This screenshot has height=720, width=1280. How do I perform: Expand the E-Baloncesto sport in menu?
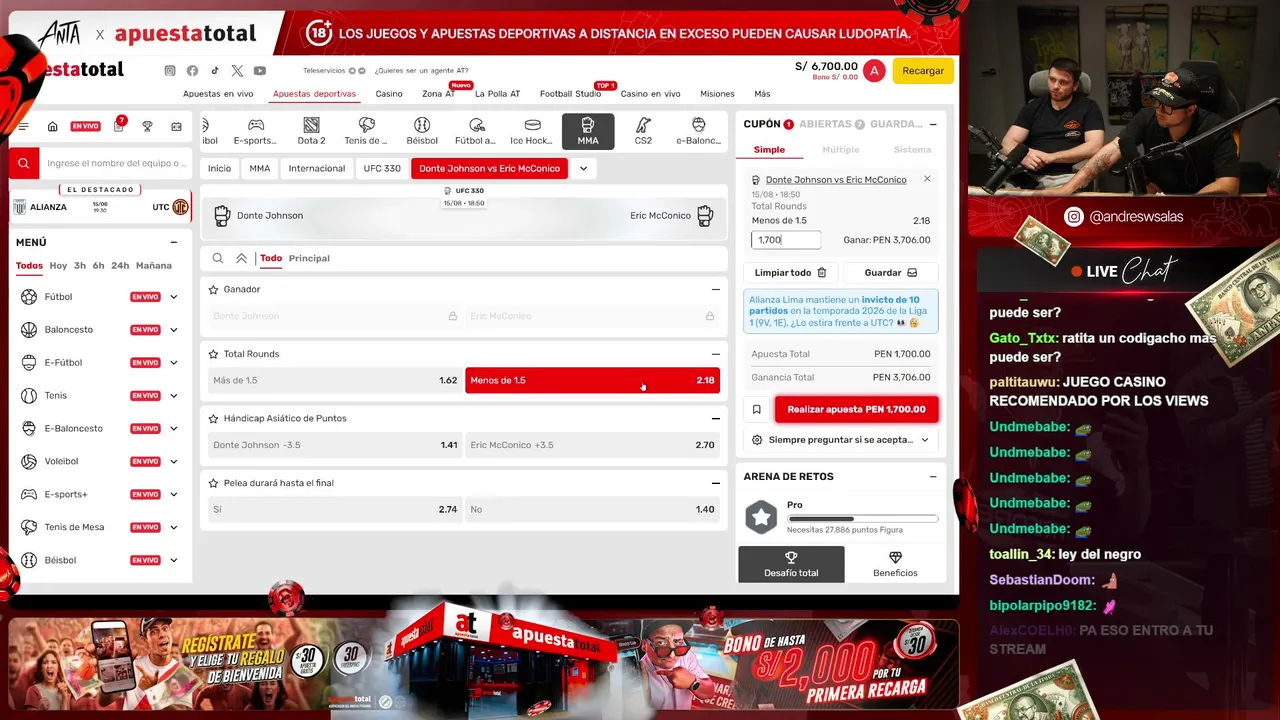click(x=174, y=429)
